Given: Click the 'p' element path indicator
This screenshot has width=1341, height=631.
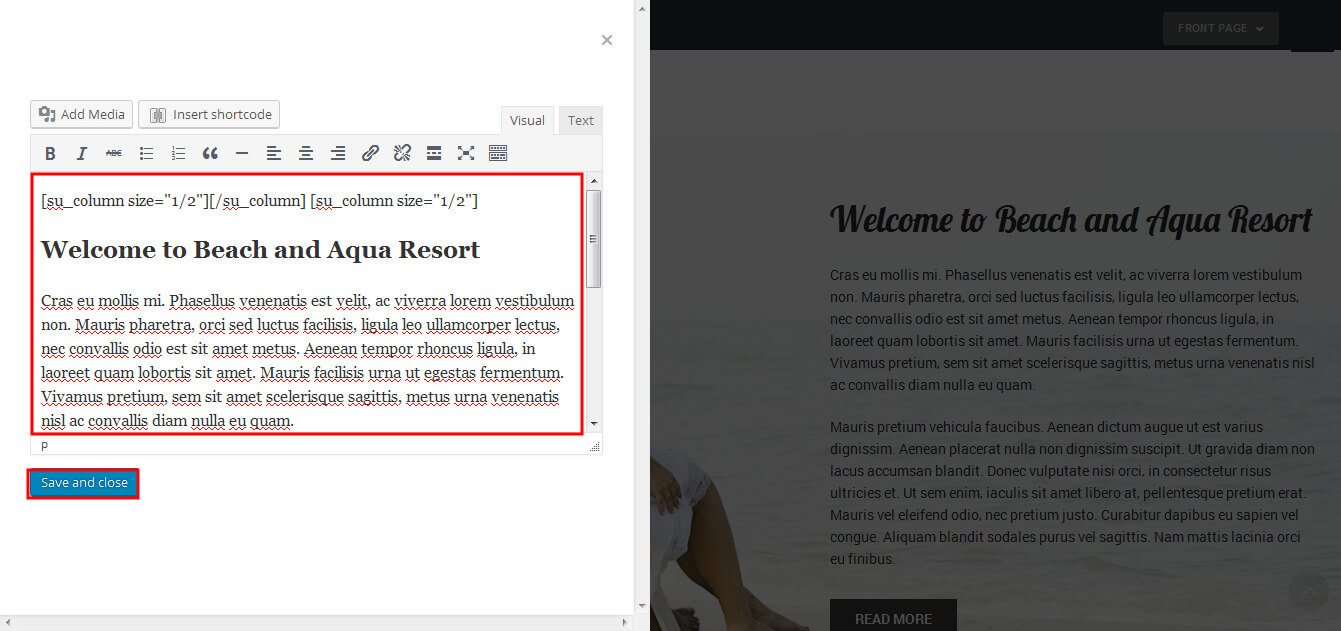Looking at the screenshot, I should pyautogui.click(x=44, y=445).
